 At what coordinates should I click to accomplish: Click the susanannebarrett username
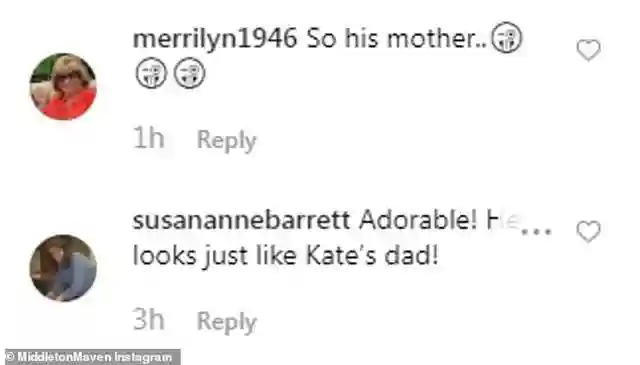click(241, 221)
